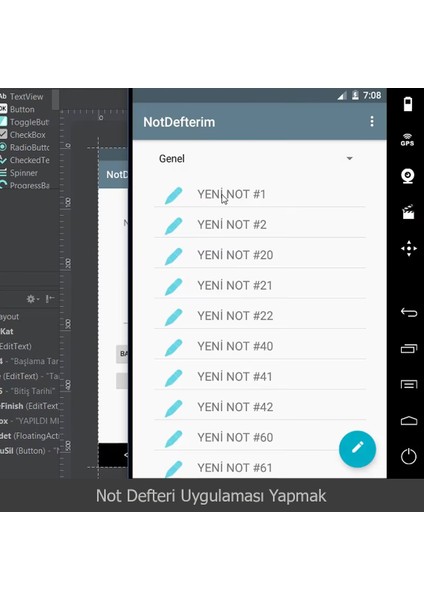Viewport: 424px width, 600px height.
Task: Click pencil icon beside YENİ NOT #42
Action: tap(173, 408)
